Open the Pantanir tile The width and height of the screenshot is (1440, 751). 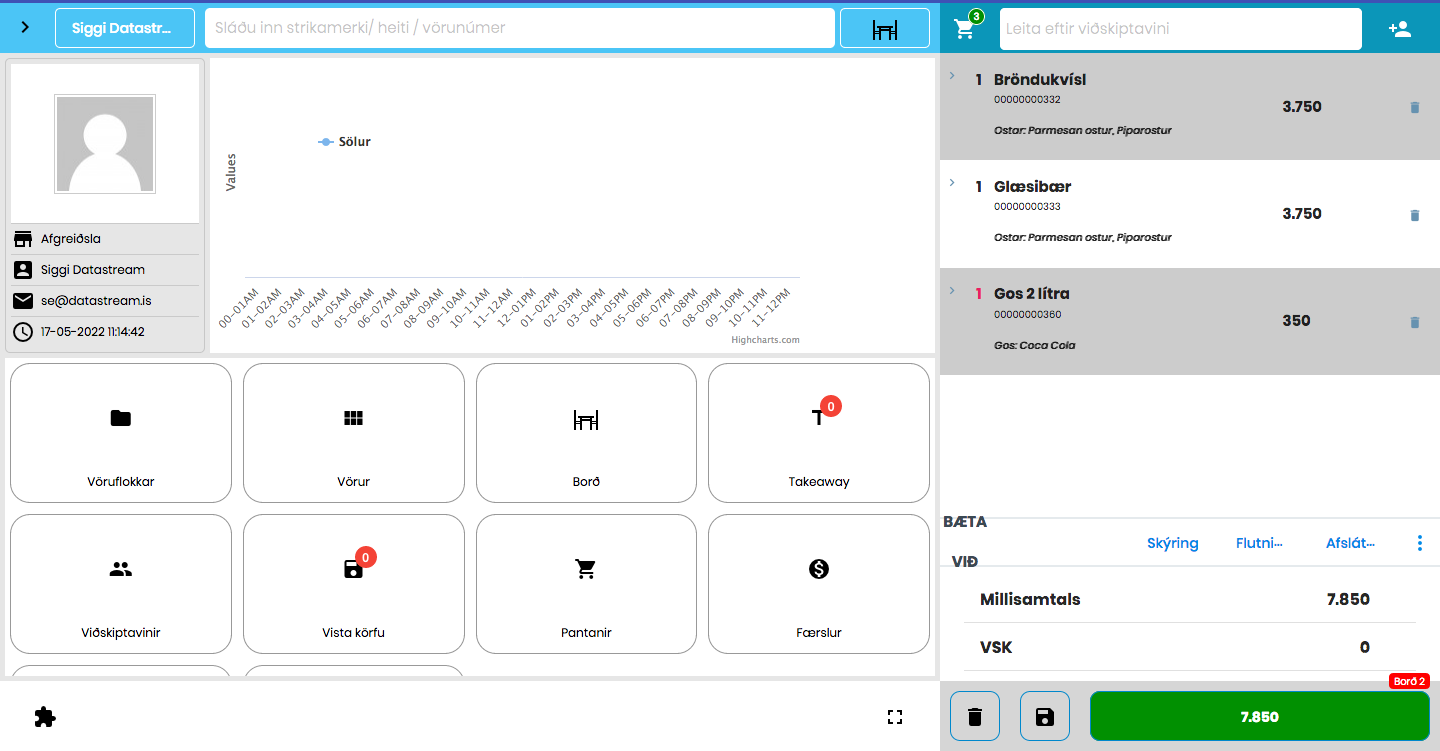tap(586, 584)
